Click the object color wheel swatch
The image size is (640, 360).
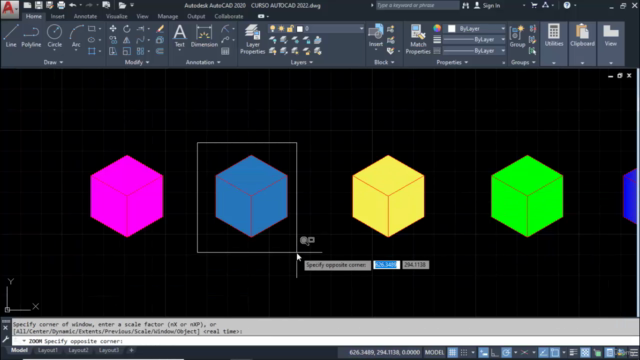click(437, 29)
